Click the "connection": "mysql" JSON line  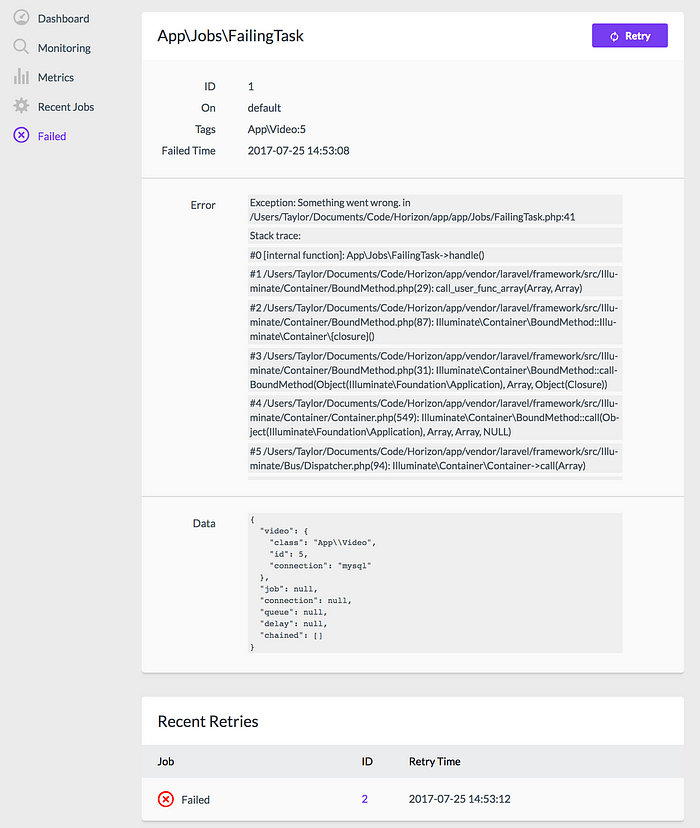(x=320, y=566)
